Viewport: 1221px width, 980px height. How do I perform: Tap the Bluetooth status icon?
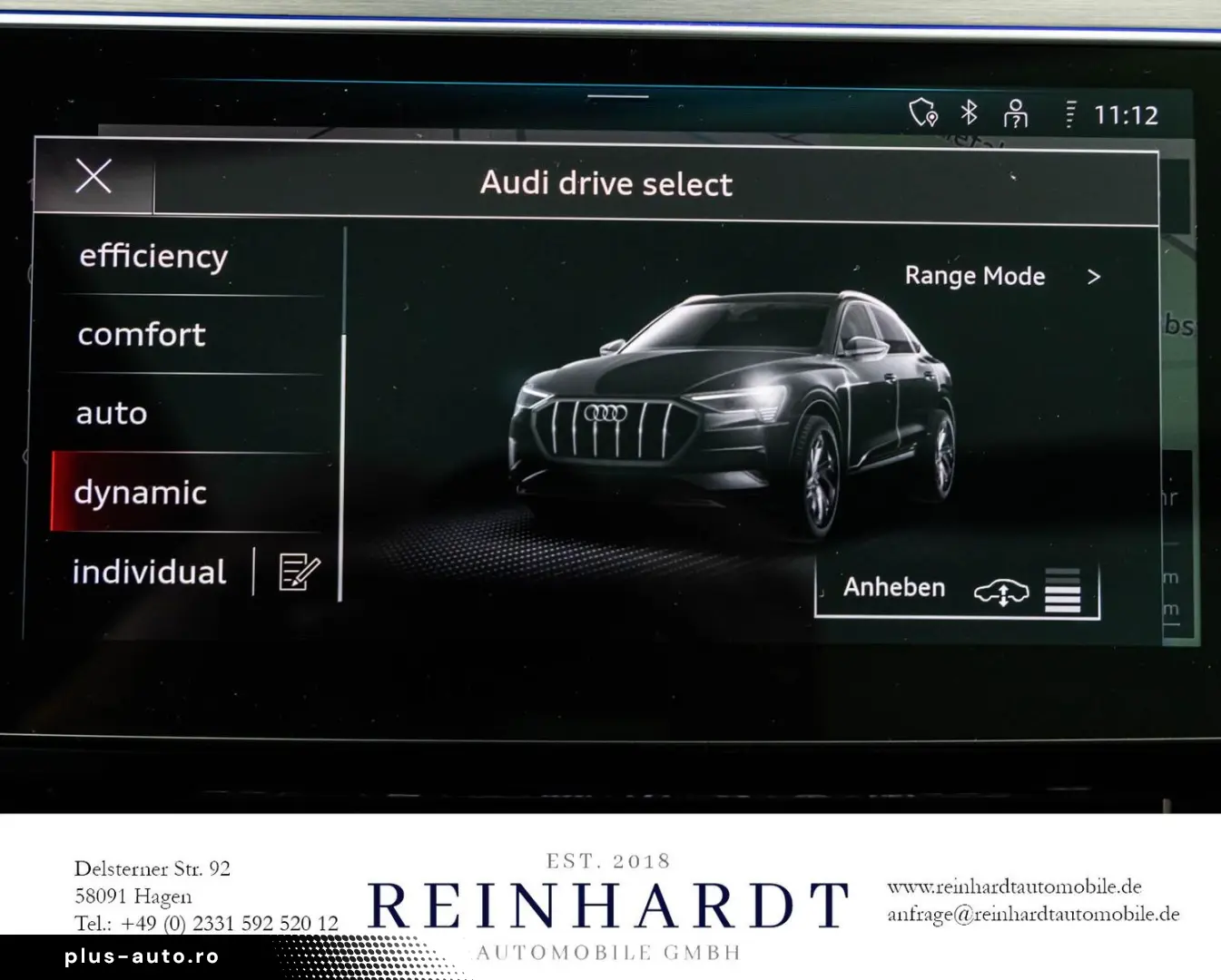pyautogui.click(x=970, y=113)
